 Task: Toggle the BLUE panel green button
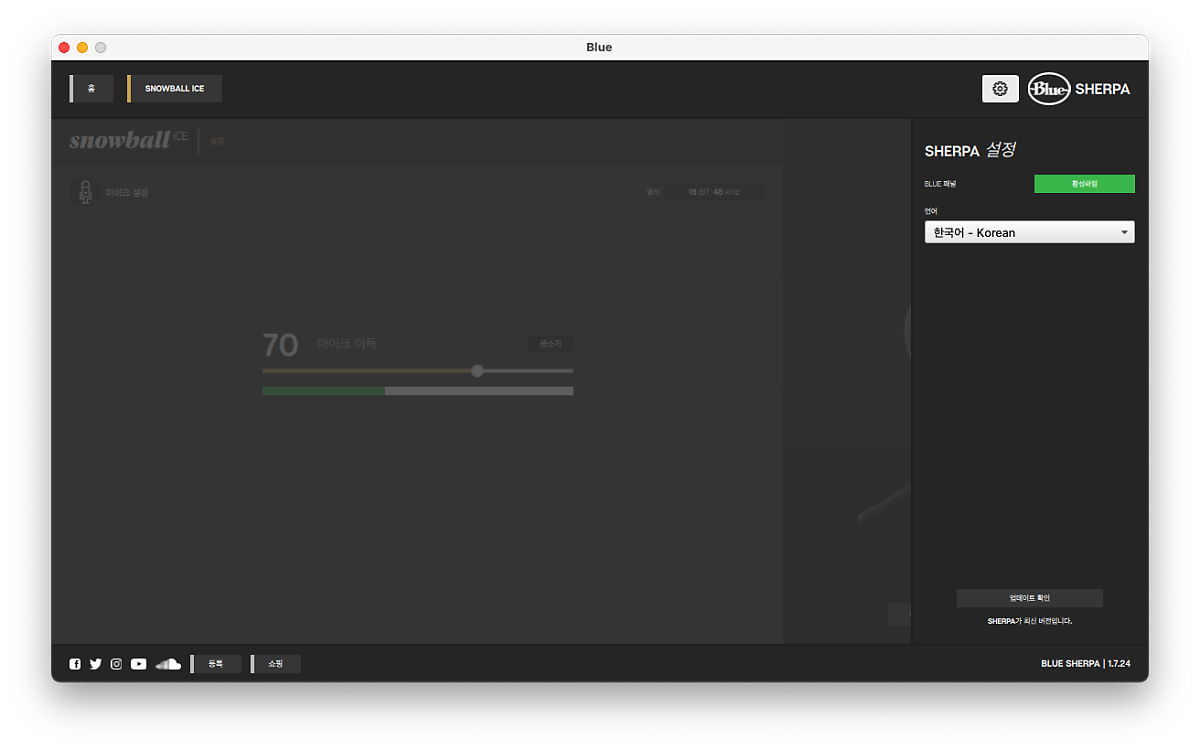click(x=1084, y=184)
